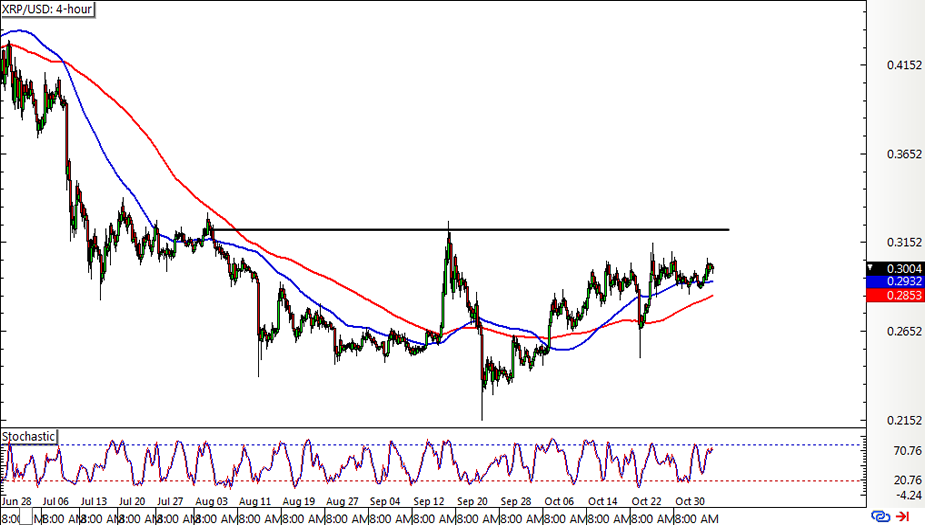Click the Jun 28 date label
Image resolution: width=925 pixels, height=525 pixels.
point(17,501)
